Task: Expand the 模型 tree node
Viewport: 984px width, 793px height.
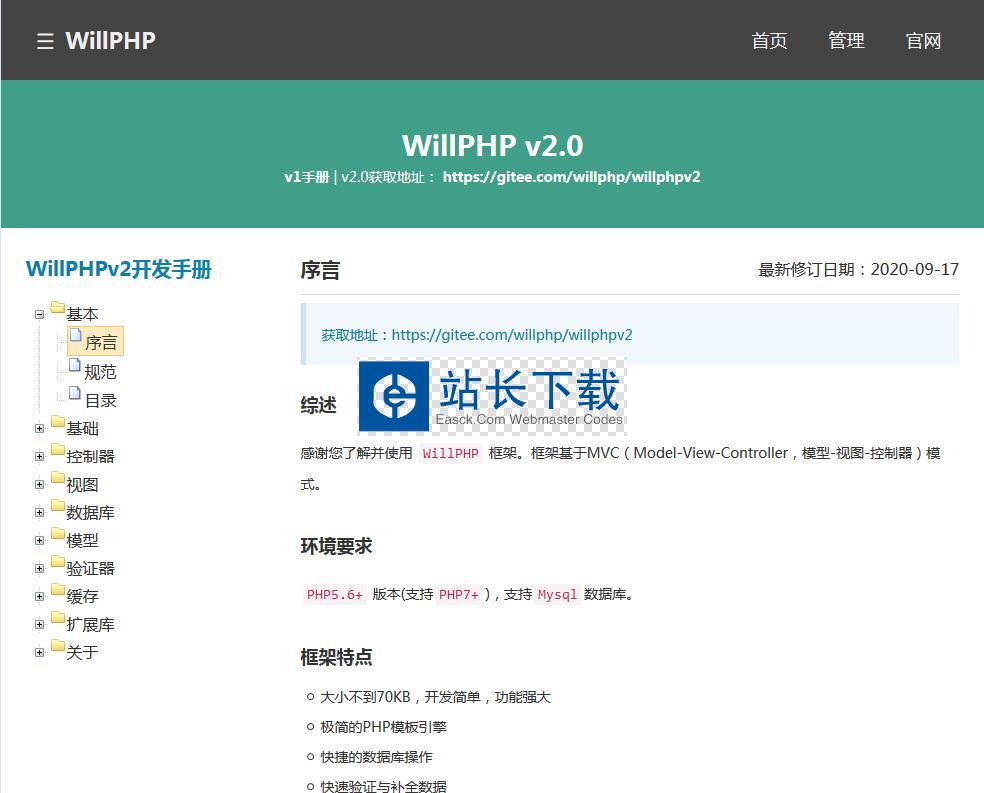Action: tap(40, 540)
